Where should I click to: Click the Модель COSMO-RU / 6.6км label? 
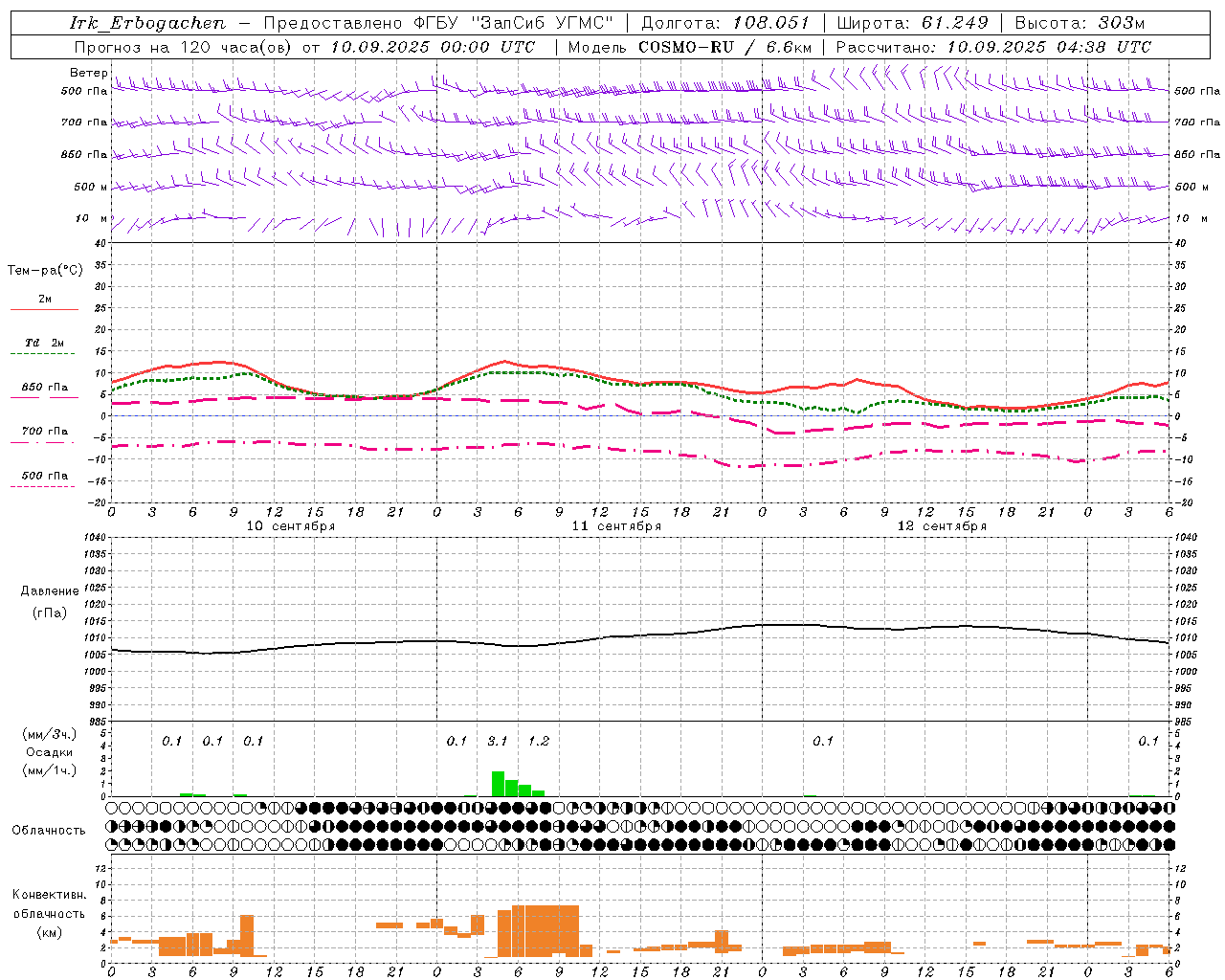[x=690, y=47]
